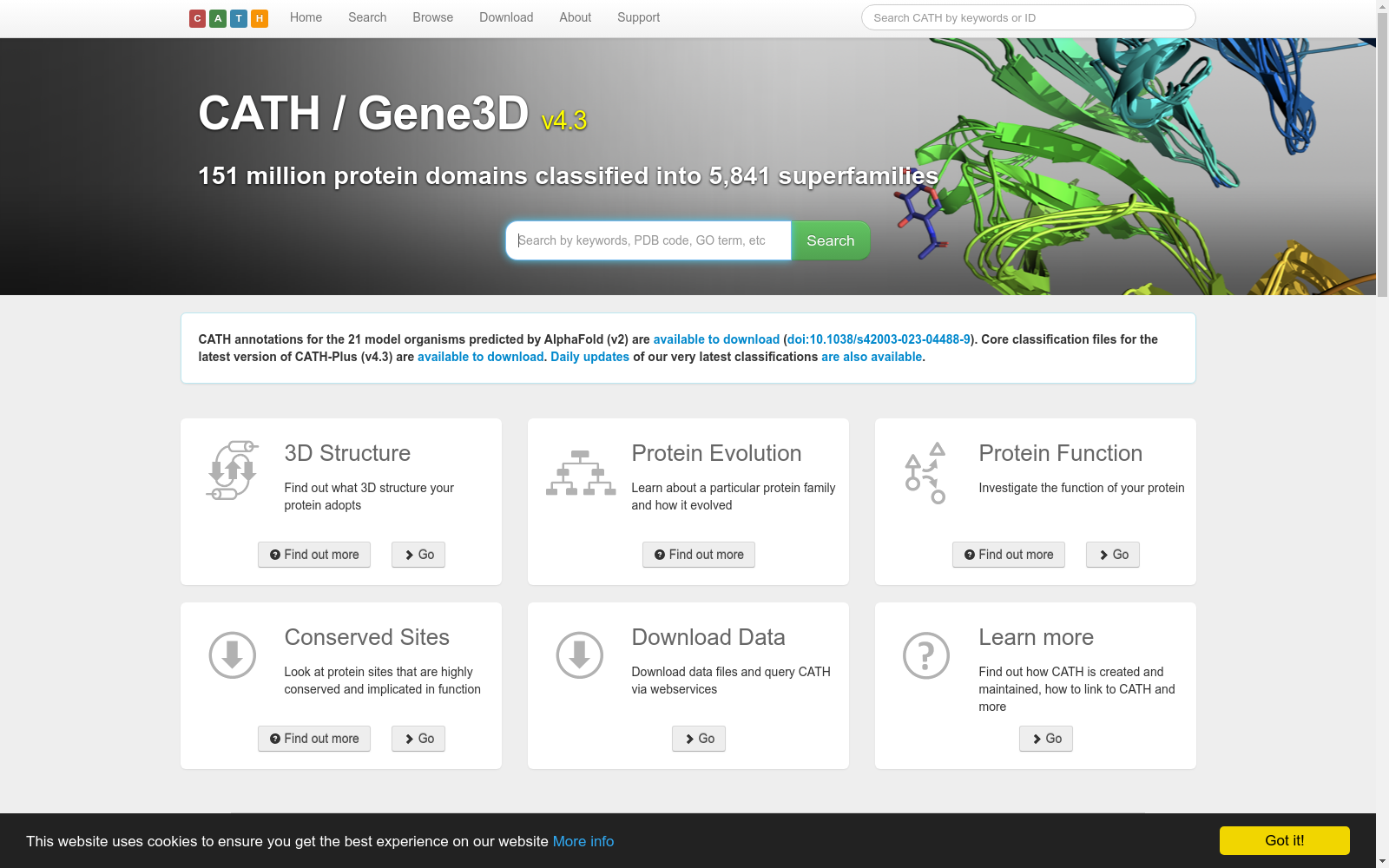Follow first 'available to download' AlphaFold link
This screenshot has height=868, width=1389.
pyautogui.click(x=716, y=339)
